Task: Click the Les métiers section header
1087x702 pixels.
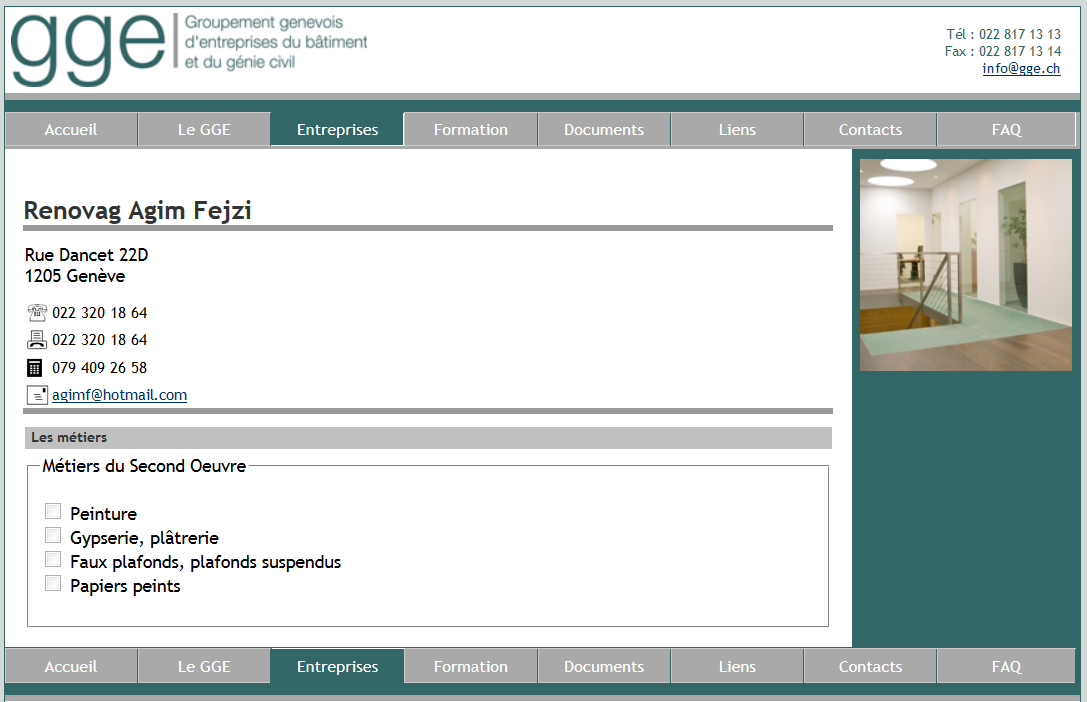Action: (428, 438)
